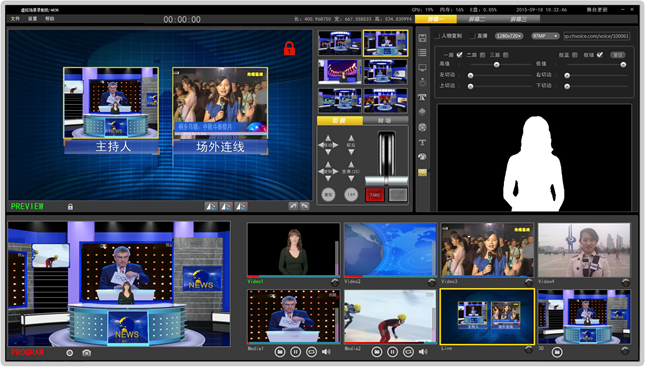The width and height of the screenshot is (645, 367).
Task: Select the Media2 skating clip thumbnail
Action: tap(390, 316)
